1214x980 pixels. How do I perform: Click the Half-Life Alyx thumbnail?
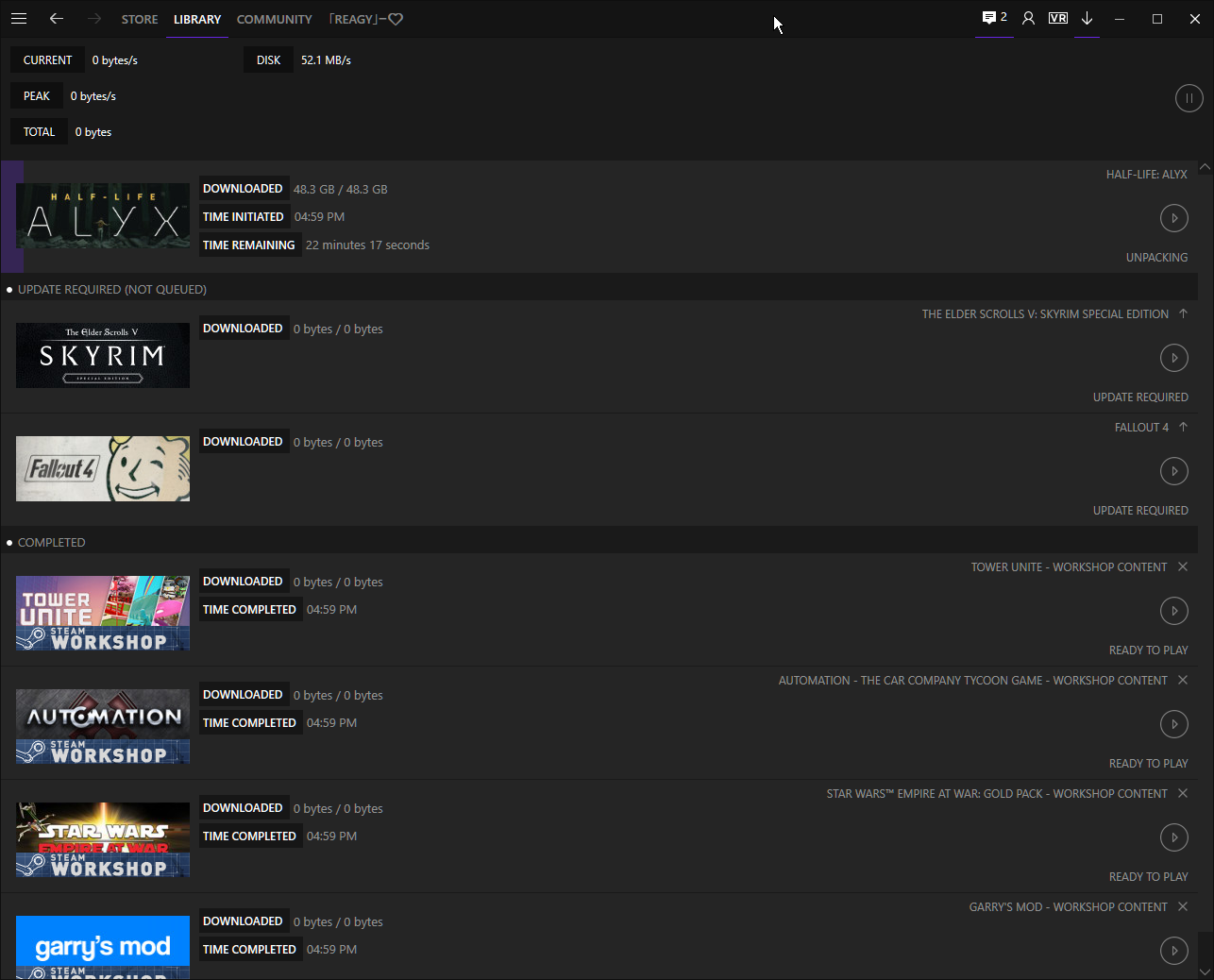coord(103,215)
